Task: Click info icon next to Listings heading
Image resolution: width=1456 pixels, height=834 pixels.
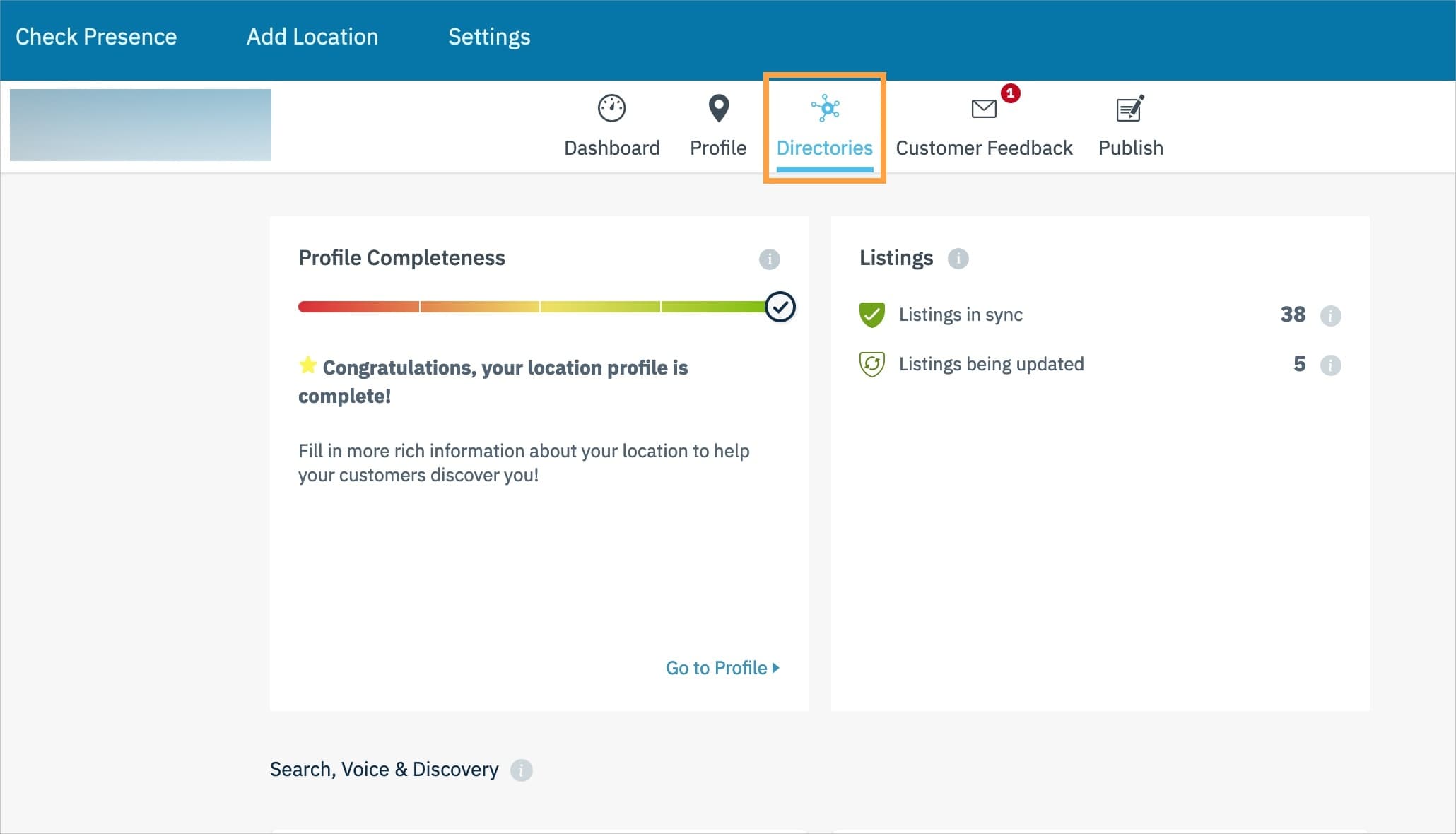Action: coord(958,258)
